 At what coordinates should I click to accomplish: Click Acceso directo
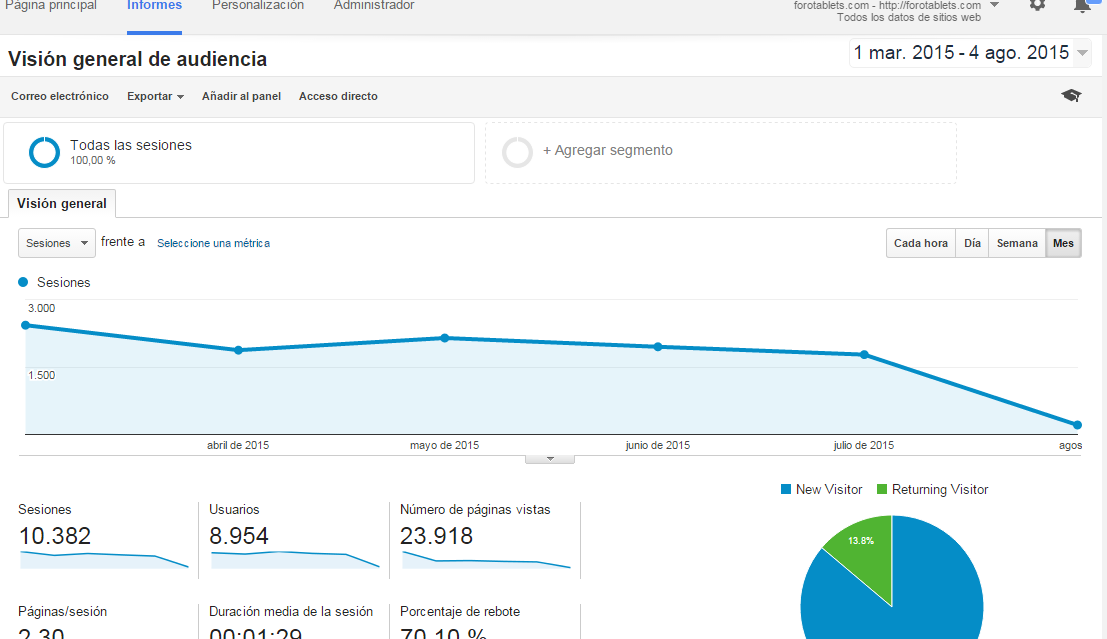(338, 96)
